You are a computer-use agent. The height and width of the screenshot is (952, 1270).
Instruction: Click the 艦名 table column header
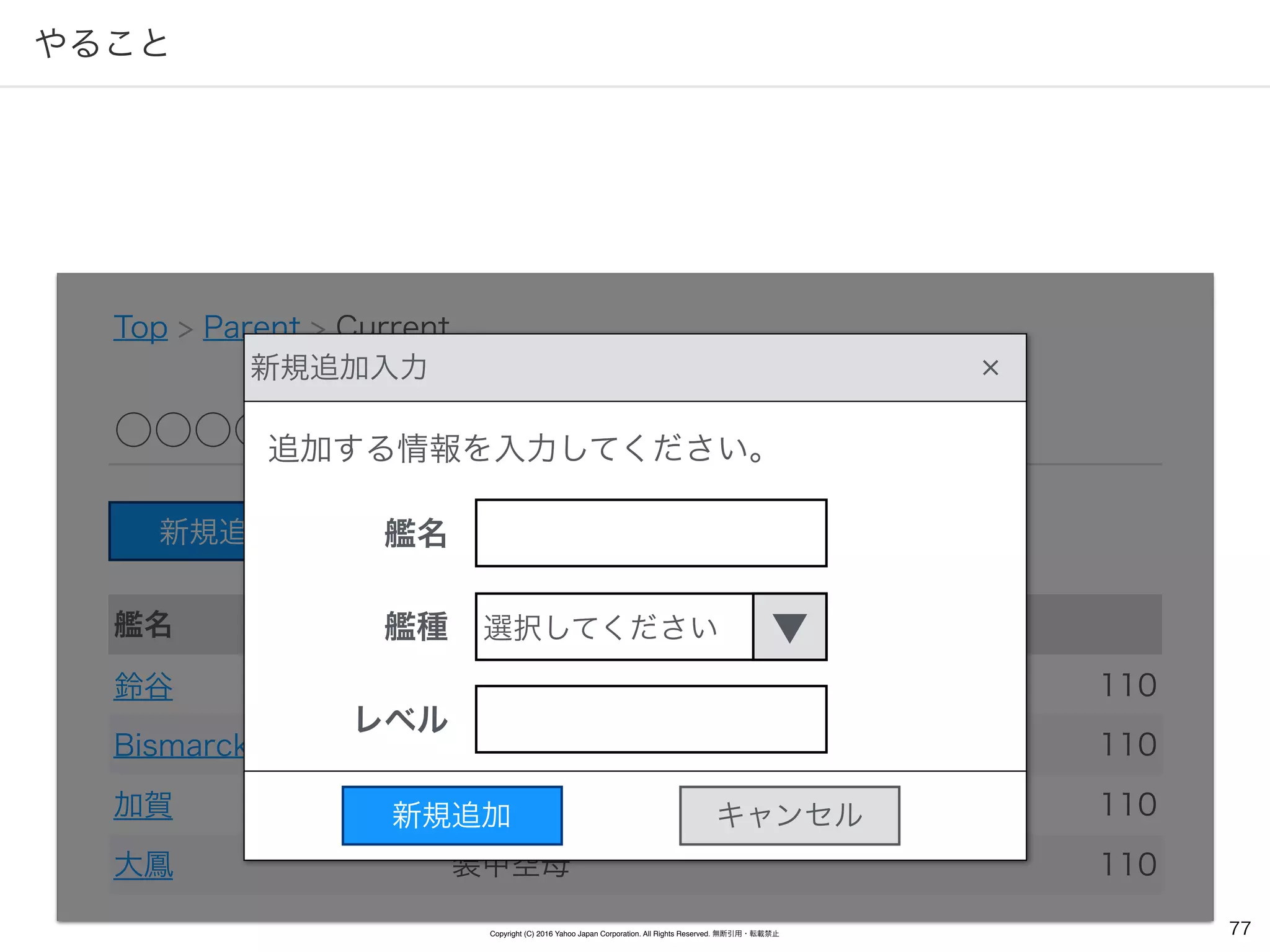point(143,624)
